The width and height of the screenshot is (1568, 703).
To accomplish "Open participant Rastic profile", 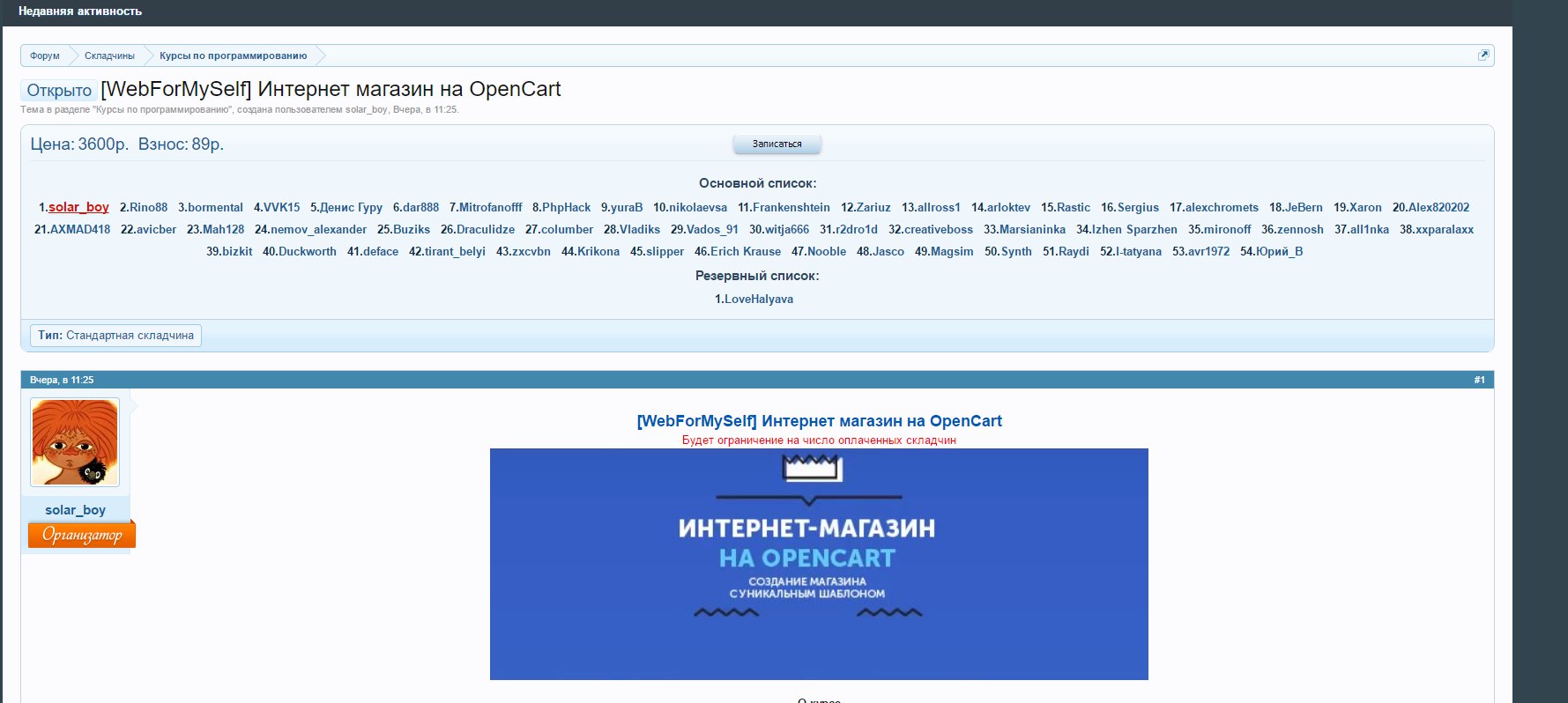I will click(1074, 207).
